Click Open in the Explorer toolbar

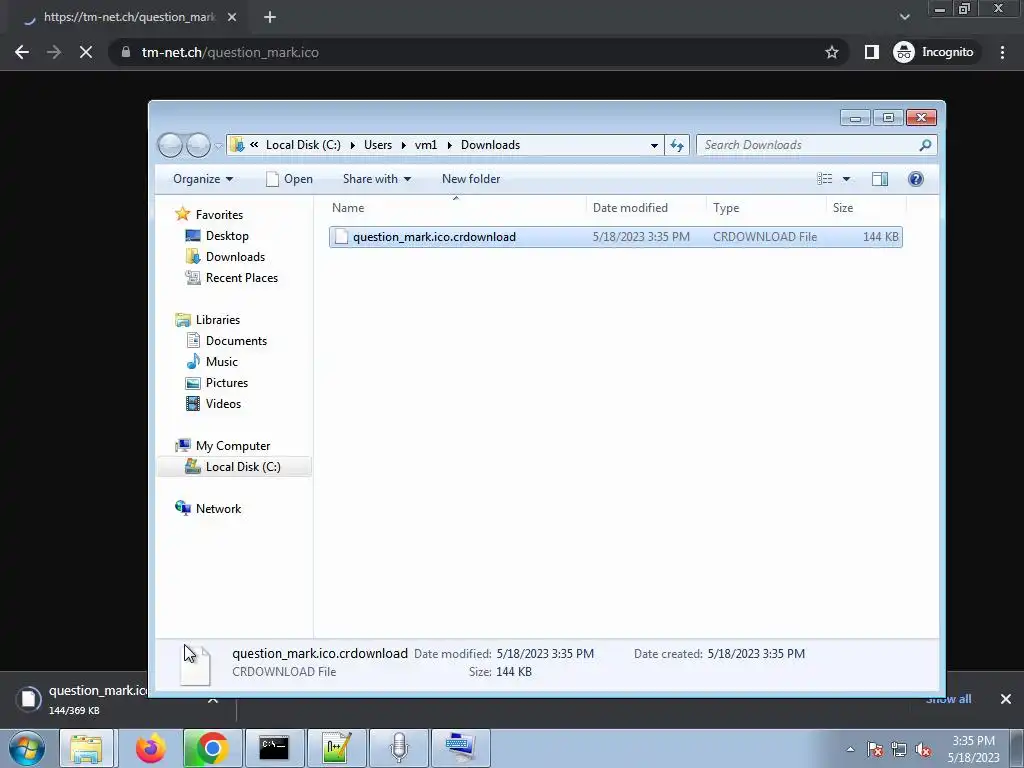pyautogui.click(x=289, y=179)
